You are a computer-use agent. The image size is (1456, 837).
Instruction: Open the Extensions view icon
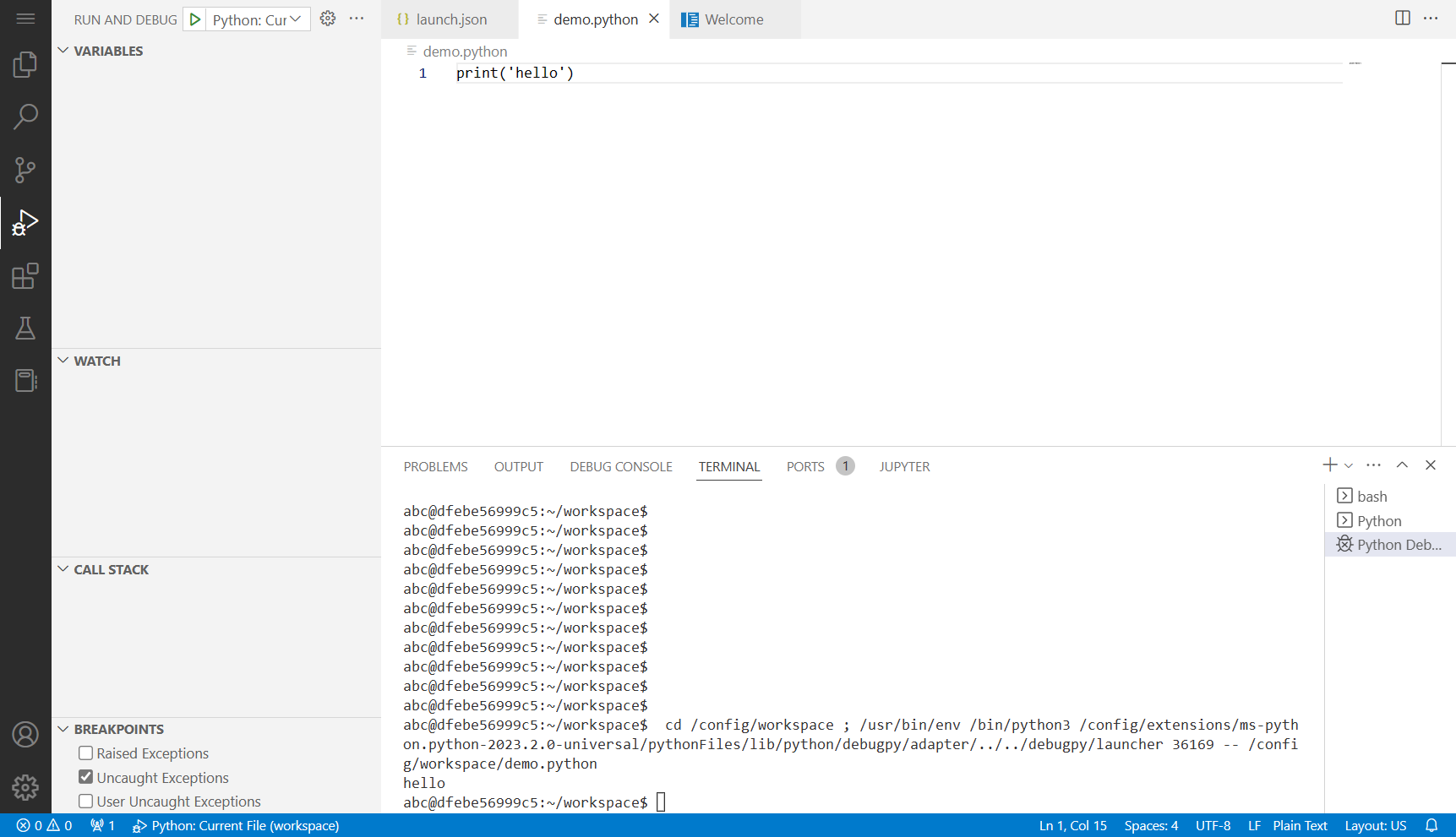click(x=25, y=275)
